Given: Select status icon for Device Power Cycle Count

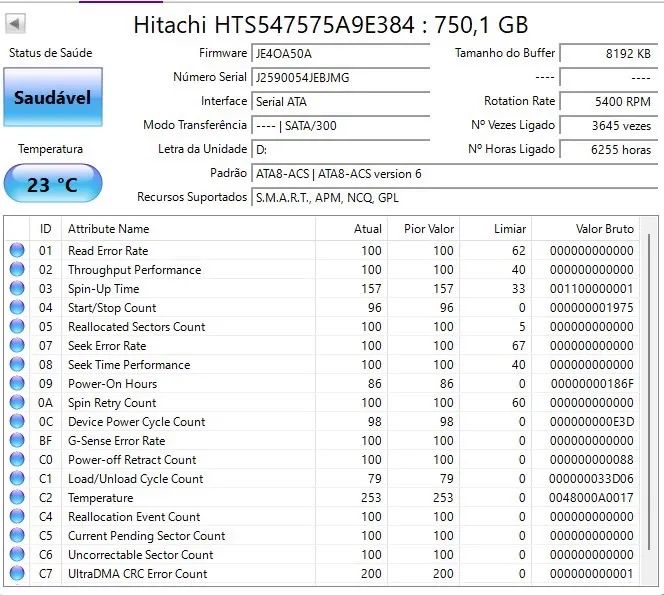Looking at the screenshot, I should tap(17, 421).
